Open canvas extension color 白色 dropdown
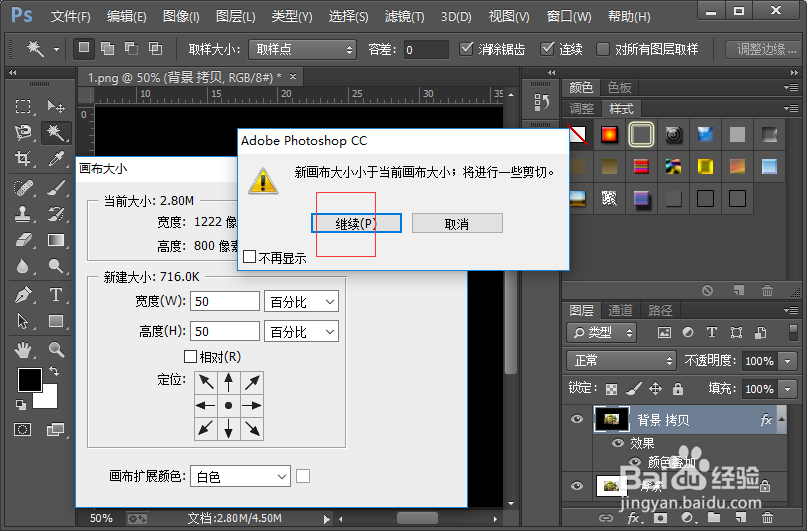The width and height of the screenshot is (807, 531). [x=240, y=476]
